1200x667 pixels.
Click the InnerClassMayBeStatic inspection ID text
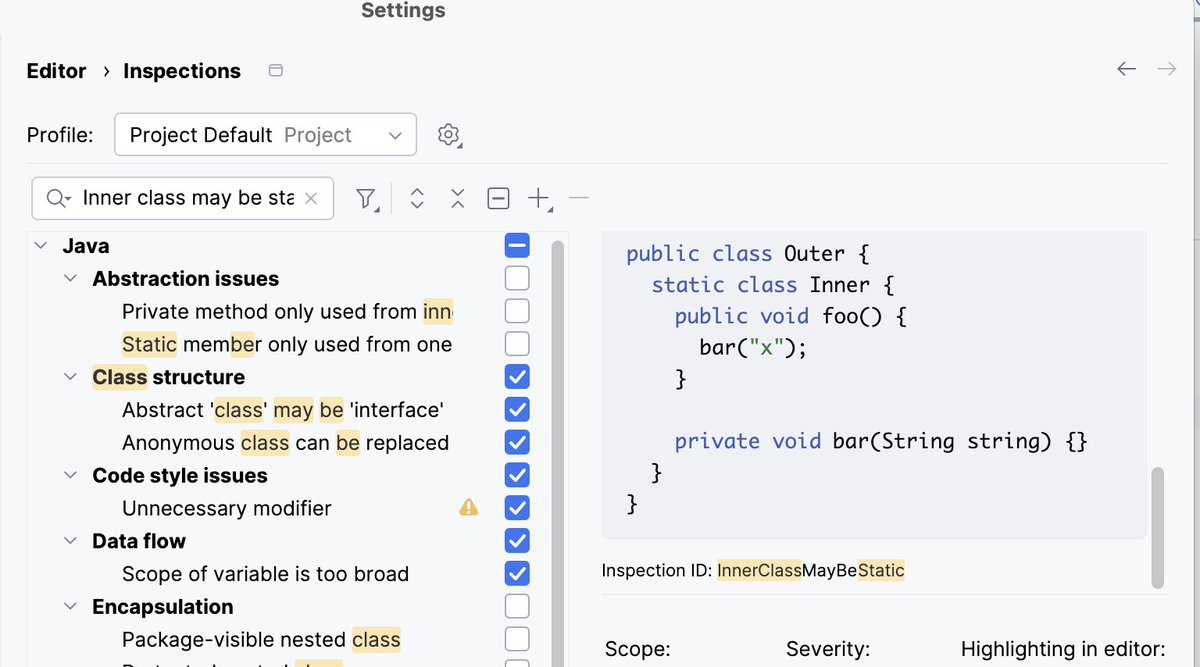point(810,571)
